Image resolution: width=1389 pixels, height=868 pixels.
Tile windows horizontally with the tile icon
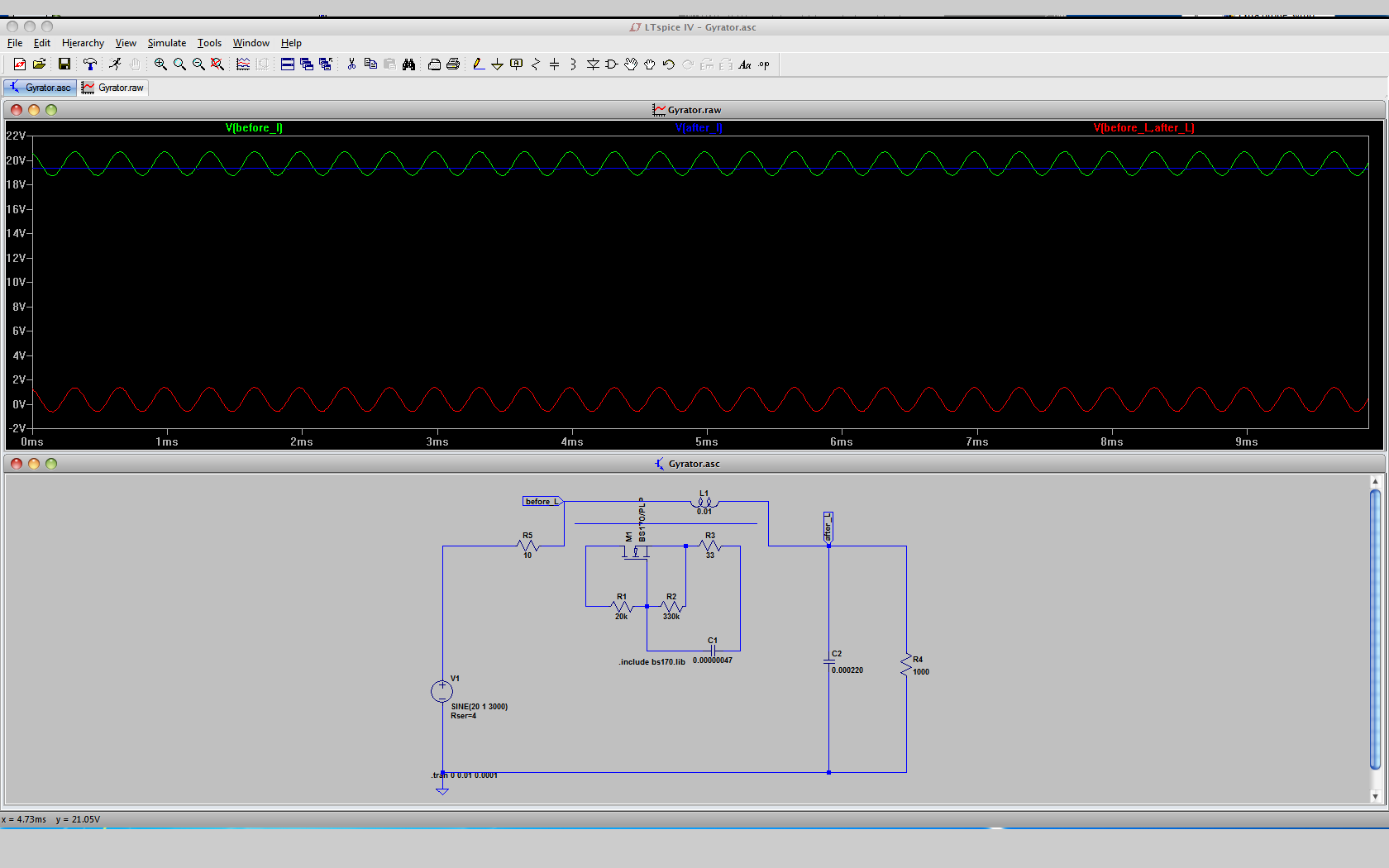coord(288,64)
